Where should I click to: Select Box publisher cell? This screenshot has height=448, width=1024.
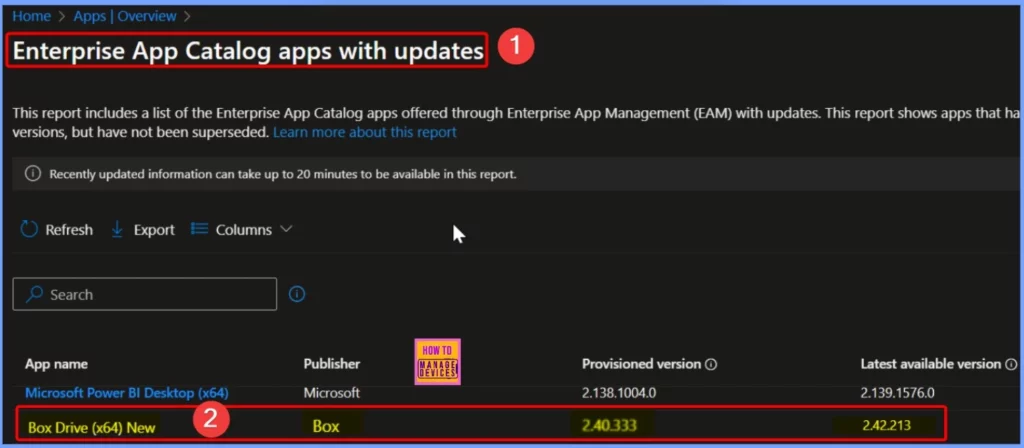tap(326, 426)
